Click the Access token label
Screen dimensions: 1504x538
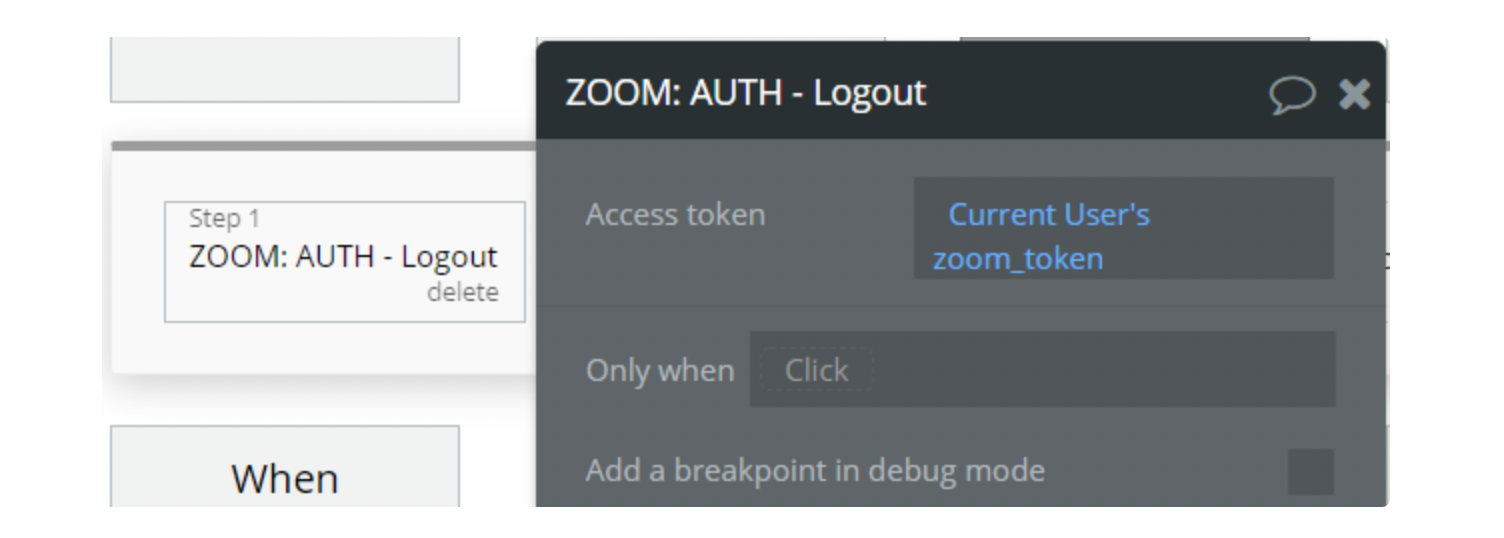pyautogui.click(x=675, y=214)
